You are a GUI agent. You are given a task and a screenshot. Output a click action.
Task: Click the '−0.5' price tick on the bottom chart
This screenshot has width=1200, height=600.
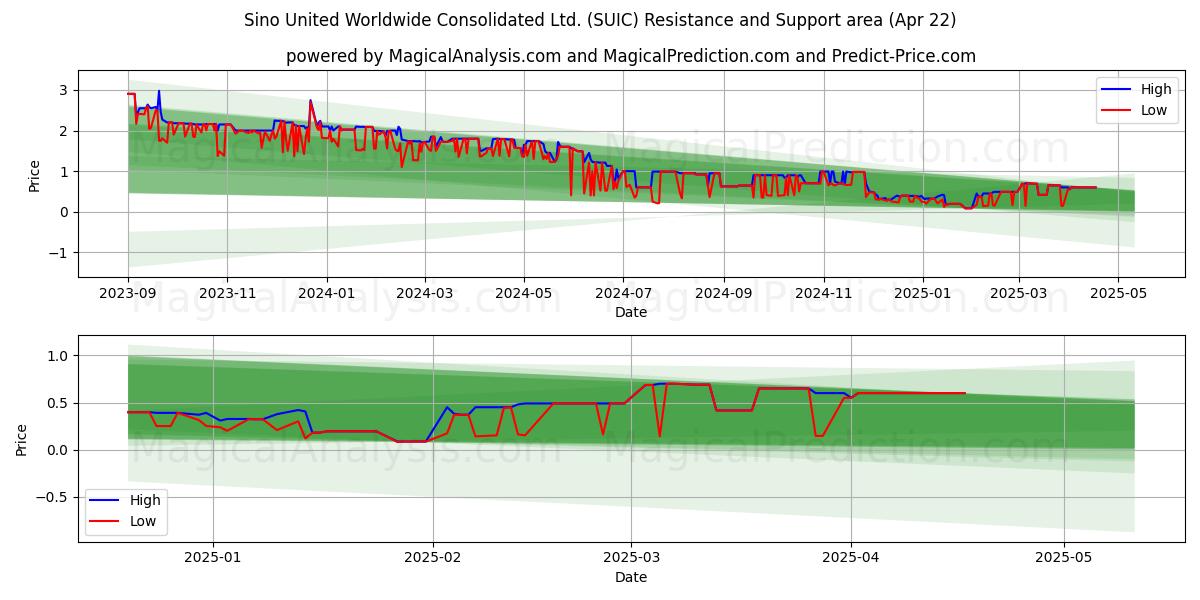coord(52,497)
